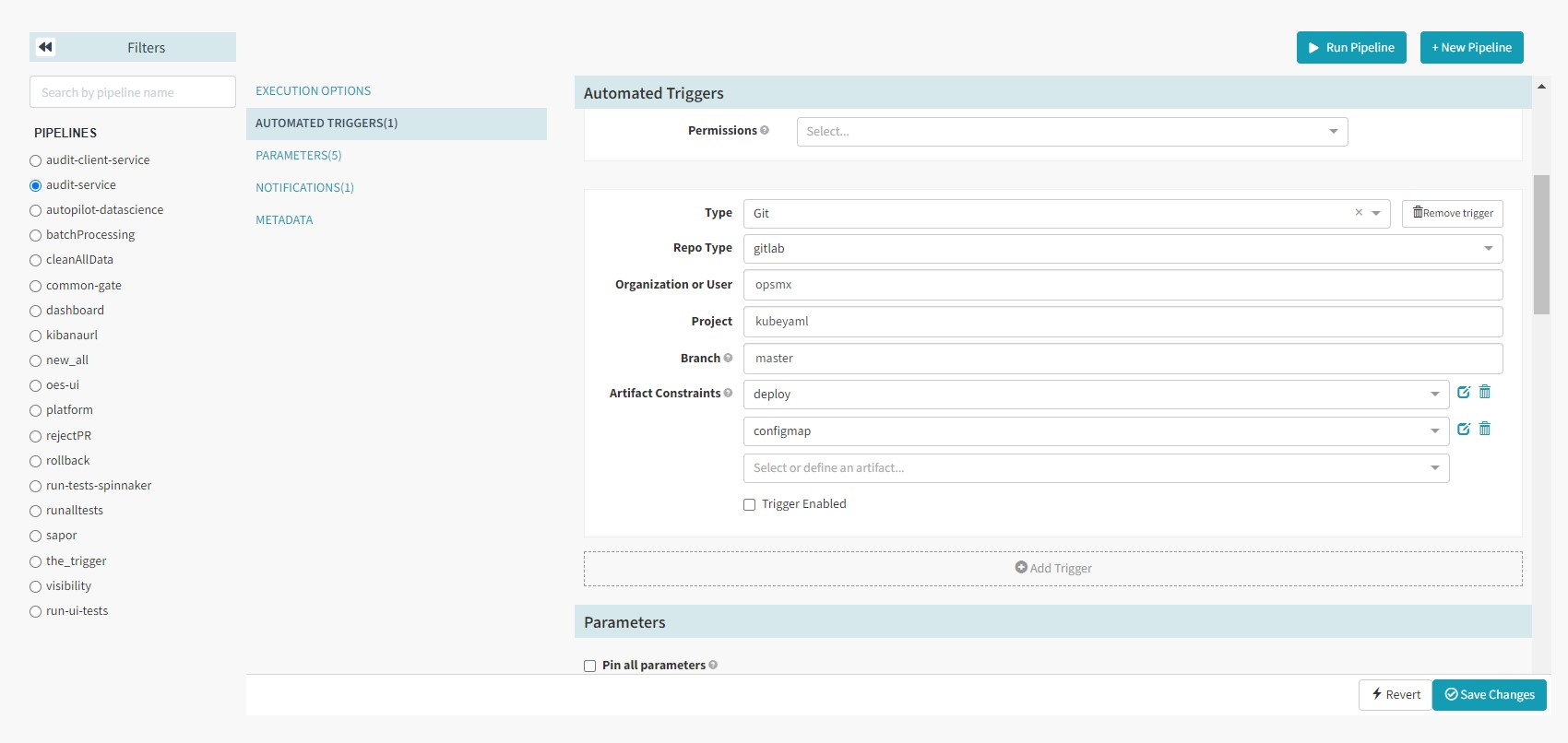This screenshot has height=743, width=1568.
Task: Clear the Git type using the X icon
Action: pos(1359,213)
